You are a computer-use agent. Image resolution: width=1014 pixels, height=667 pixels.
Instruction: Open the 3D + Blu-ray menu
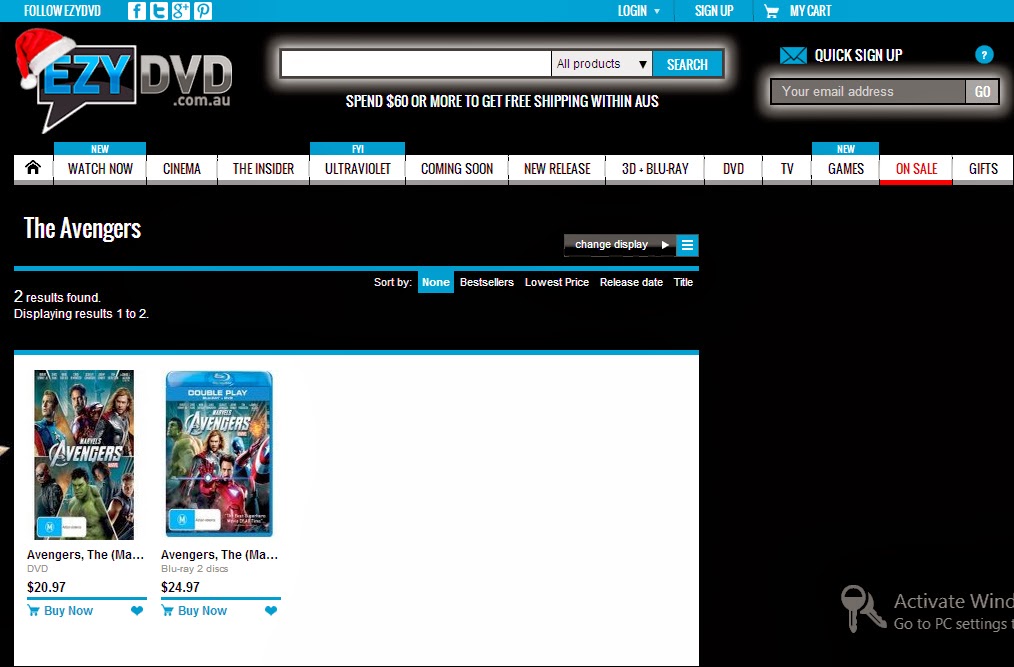(655, 169)
